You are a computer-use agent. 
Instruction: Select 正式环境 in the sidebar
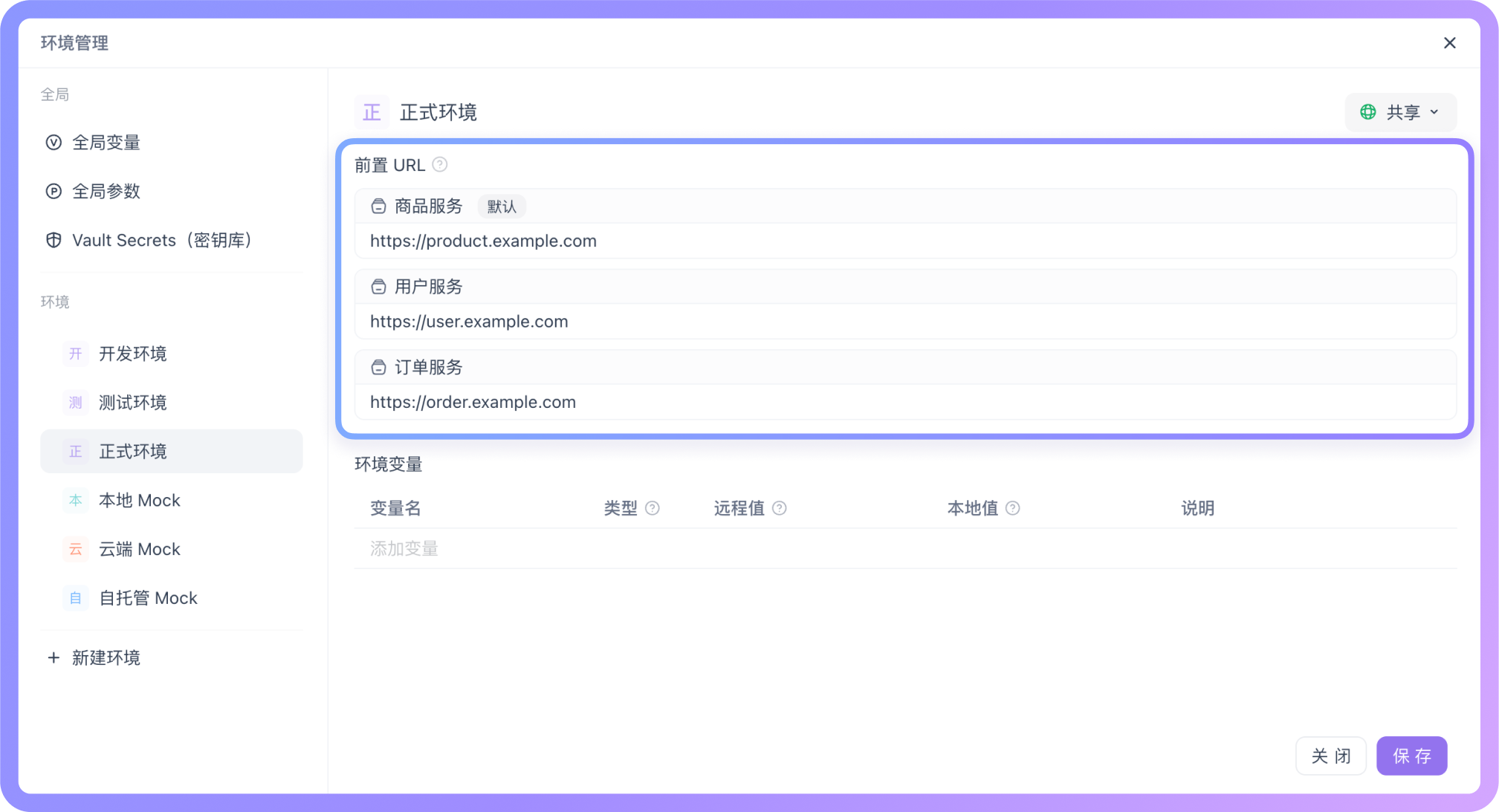click(x=172, y=452)
